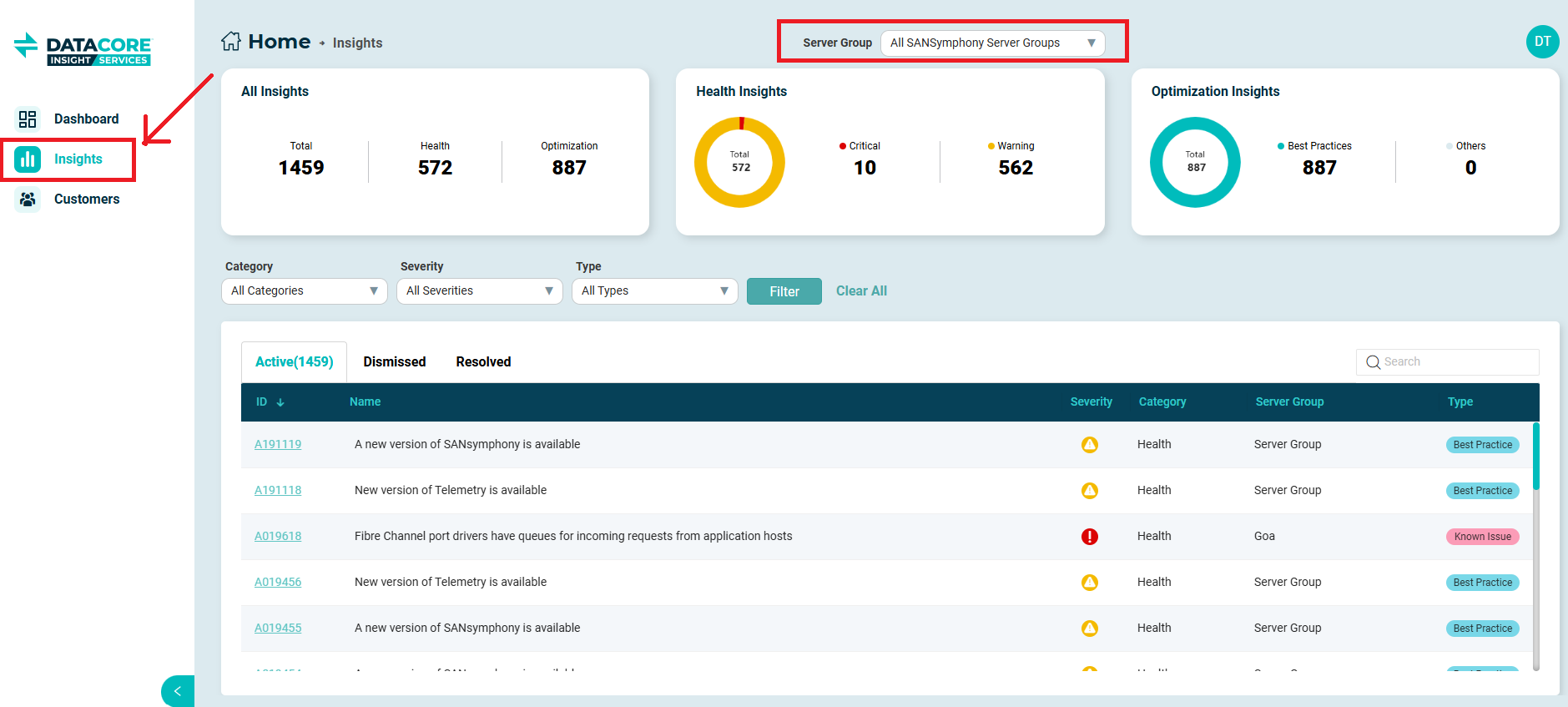Open the Customers people icon
The width and height of the screenshot is (1568, 707).
point(28,199)
